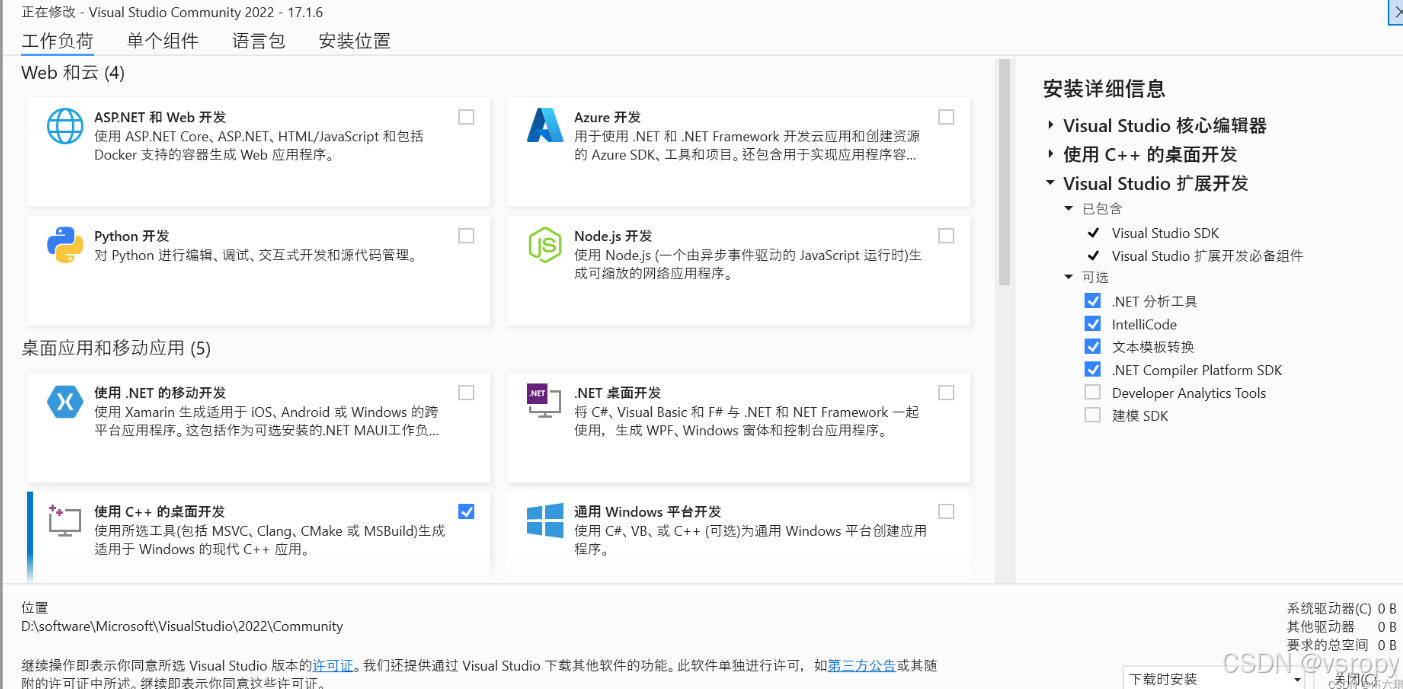Click the 关闭(C) button
The width and height of the screenshot is (1403, 689).
(x=1354, y=679)
